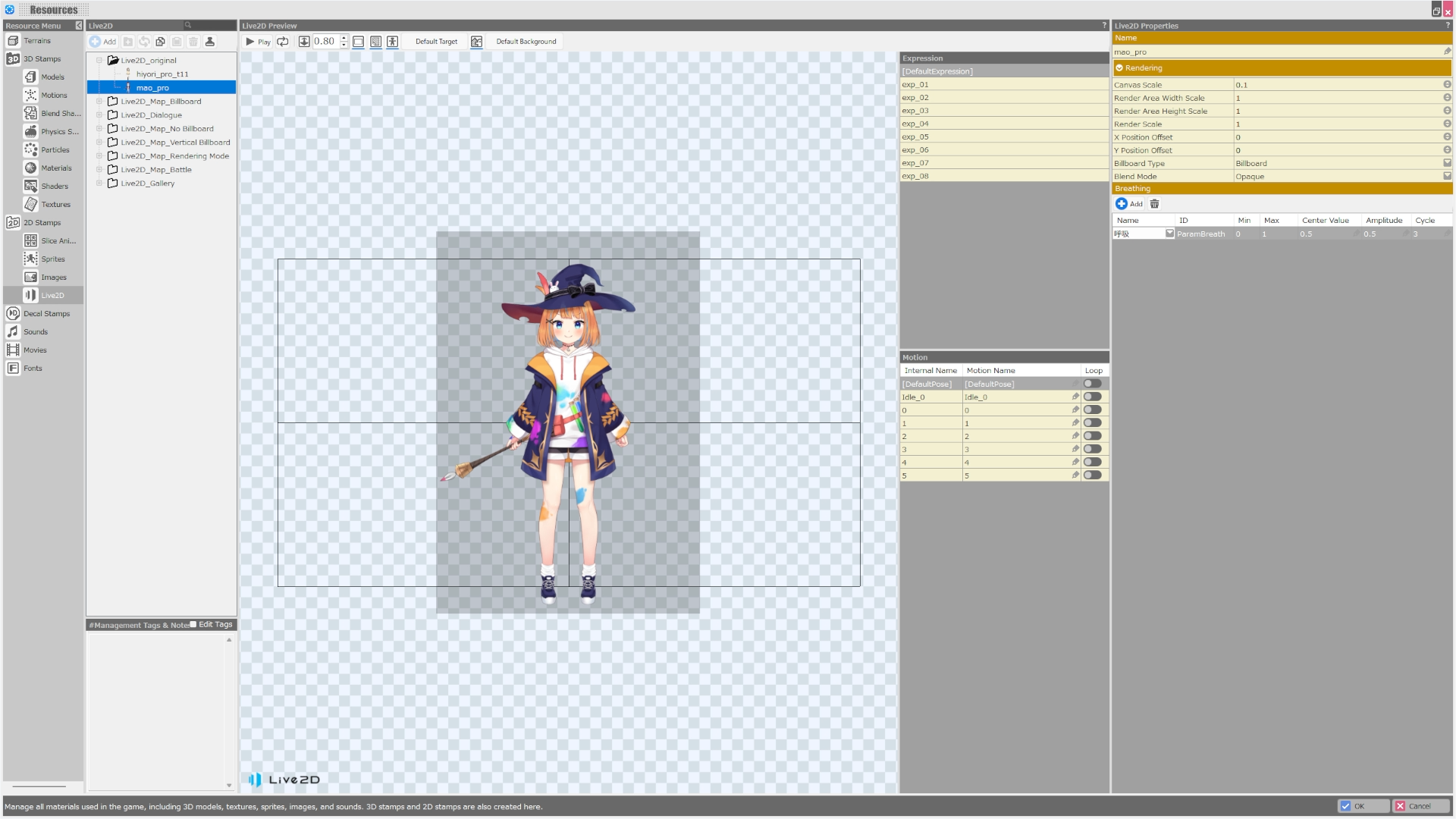Image resolution: width=1456 pixels, height=819 pixels.
Task: Expand the Live2D_Map_Battle folder
Action: pyautogui.click(x=99, y=170)
